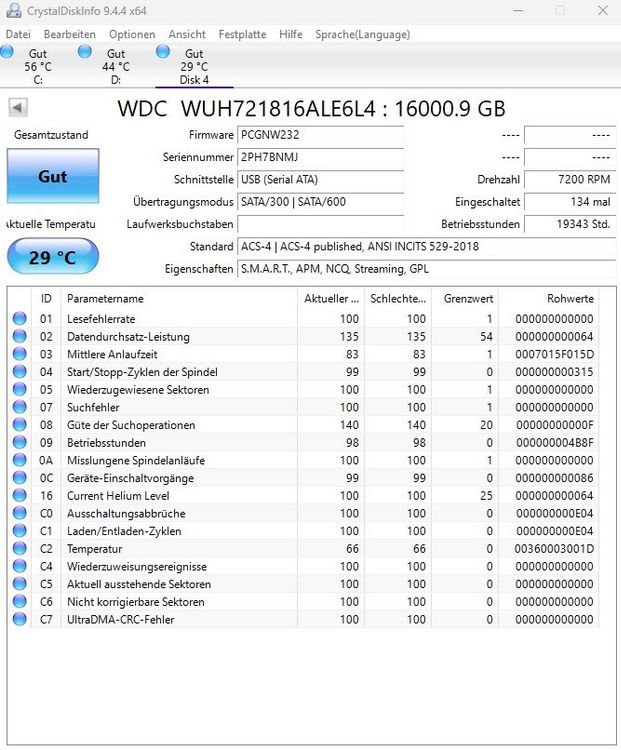
Task: Click raw value 000000000315
Action: (x=554, y=372)
